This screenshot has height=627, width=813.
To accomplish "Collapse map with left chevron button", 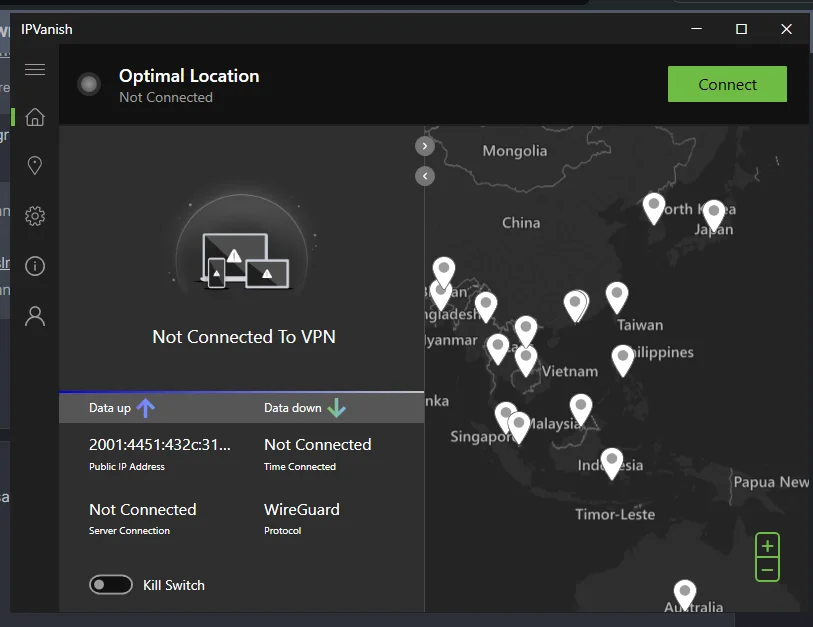I will coord(425,176).
